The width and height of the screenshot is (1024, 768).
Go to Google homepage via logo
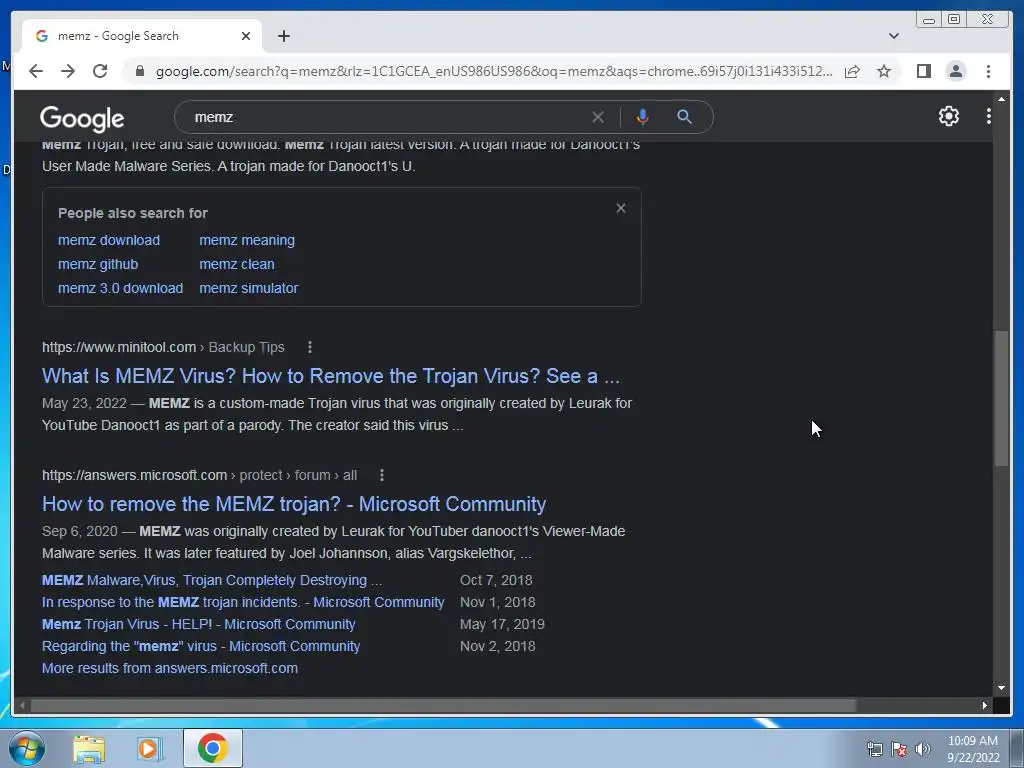[x=82, y=119]
